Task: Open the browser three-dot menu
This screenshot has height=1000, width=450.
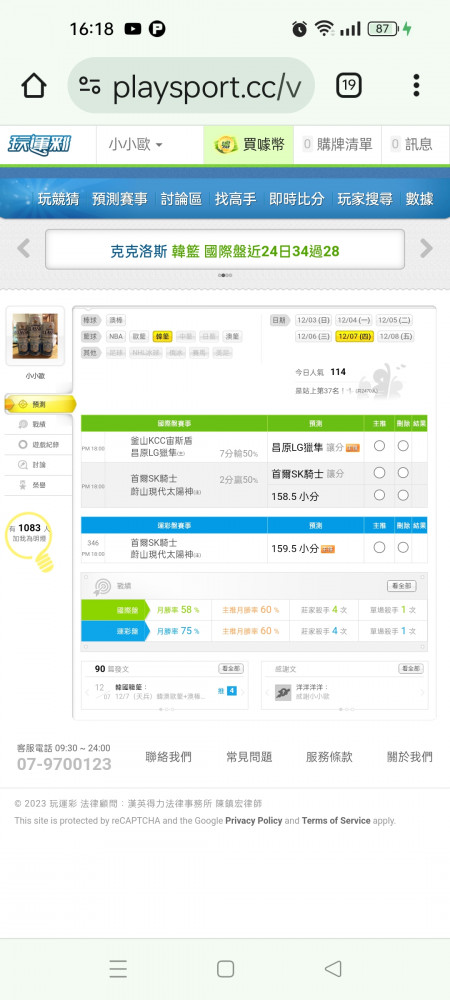Action: point(416,85)
